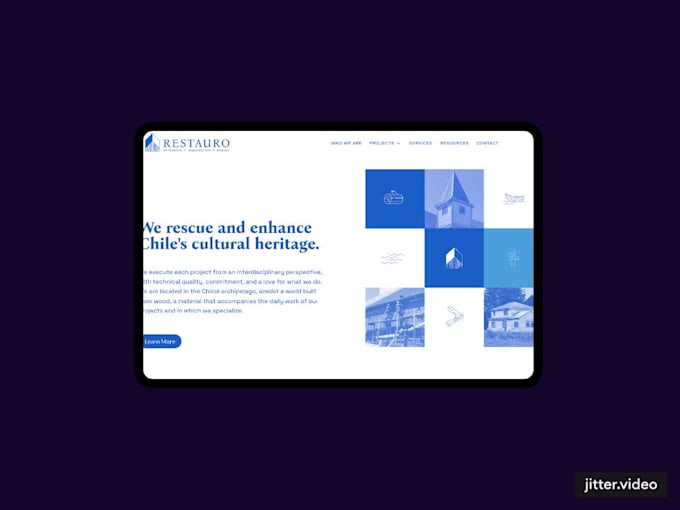Open the white house photo tile

(x=509, y=317)
